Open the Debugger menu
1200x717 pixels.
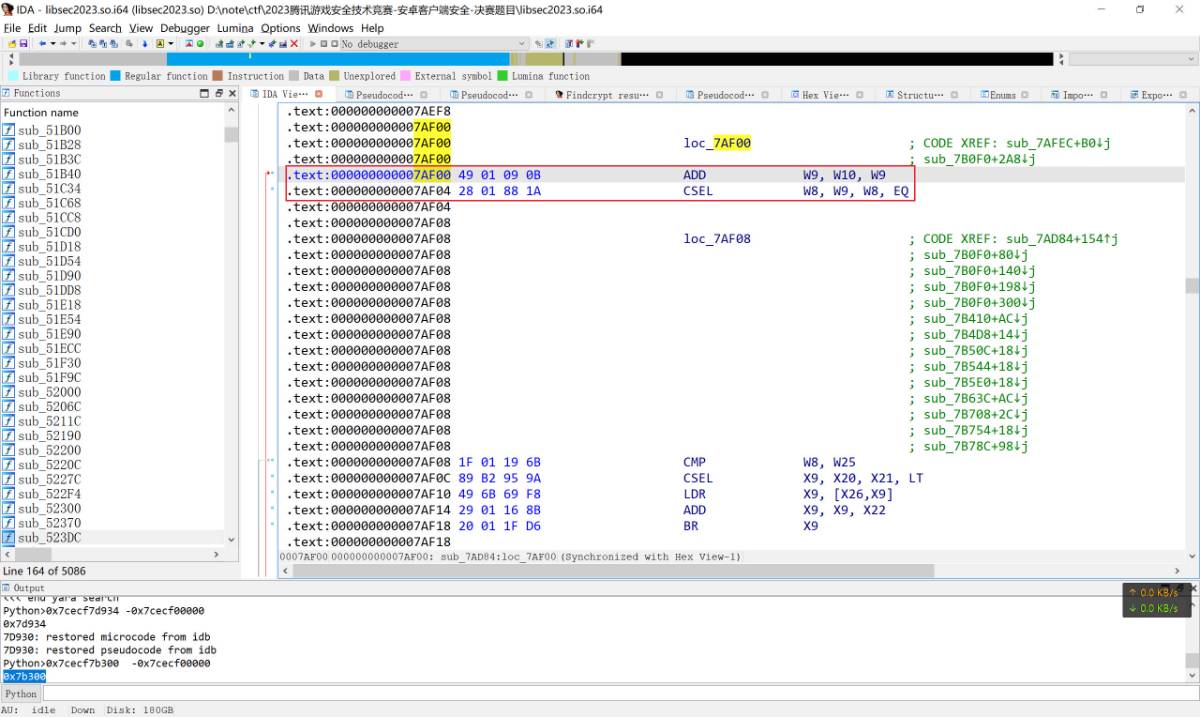tap(185, 28)
